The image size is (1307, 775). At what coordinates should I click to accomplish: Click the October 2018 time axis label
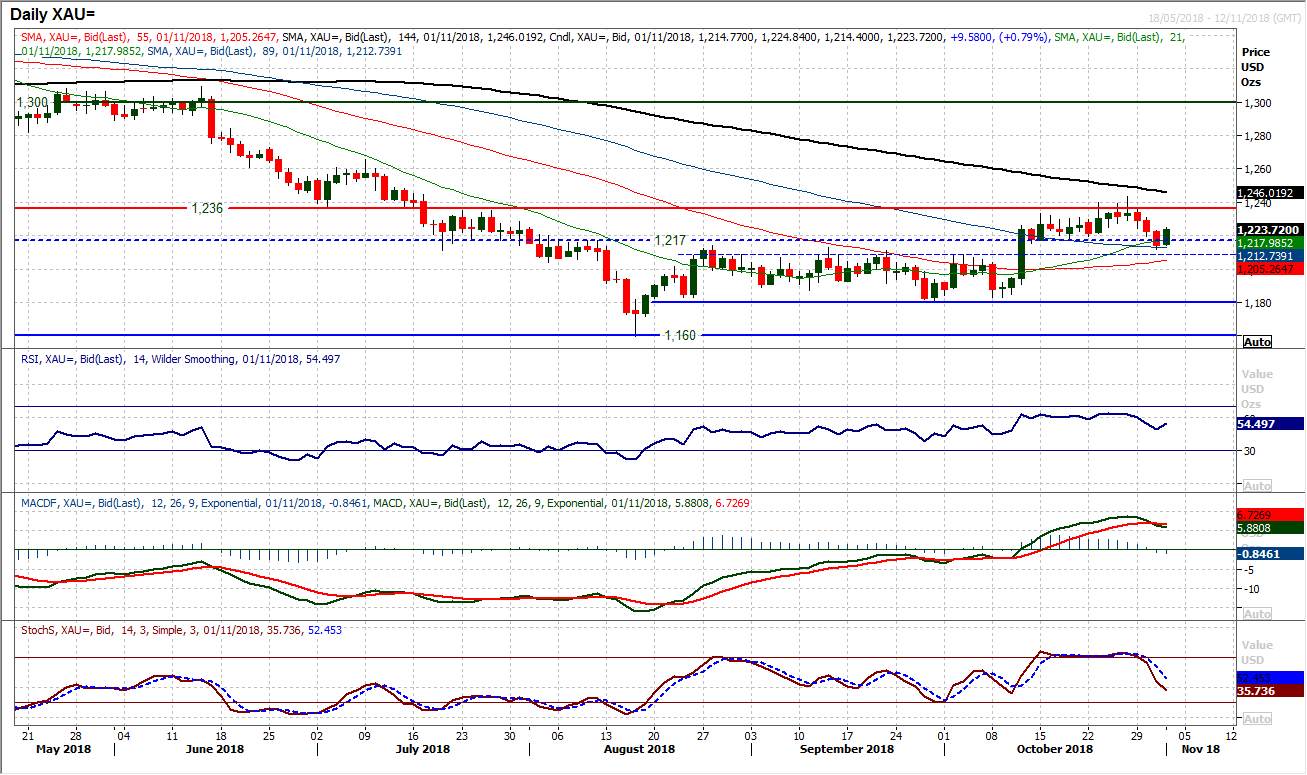1055,748
